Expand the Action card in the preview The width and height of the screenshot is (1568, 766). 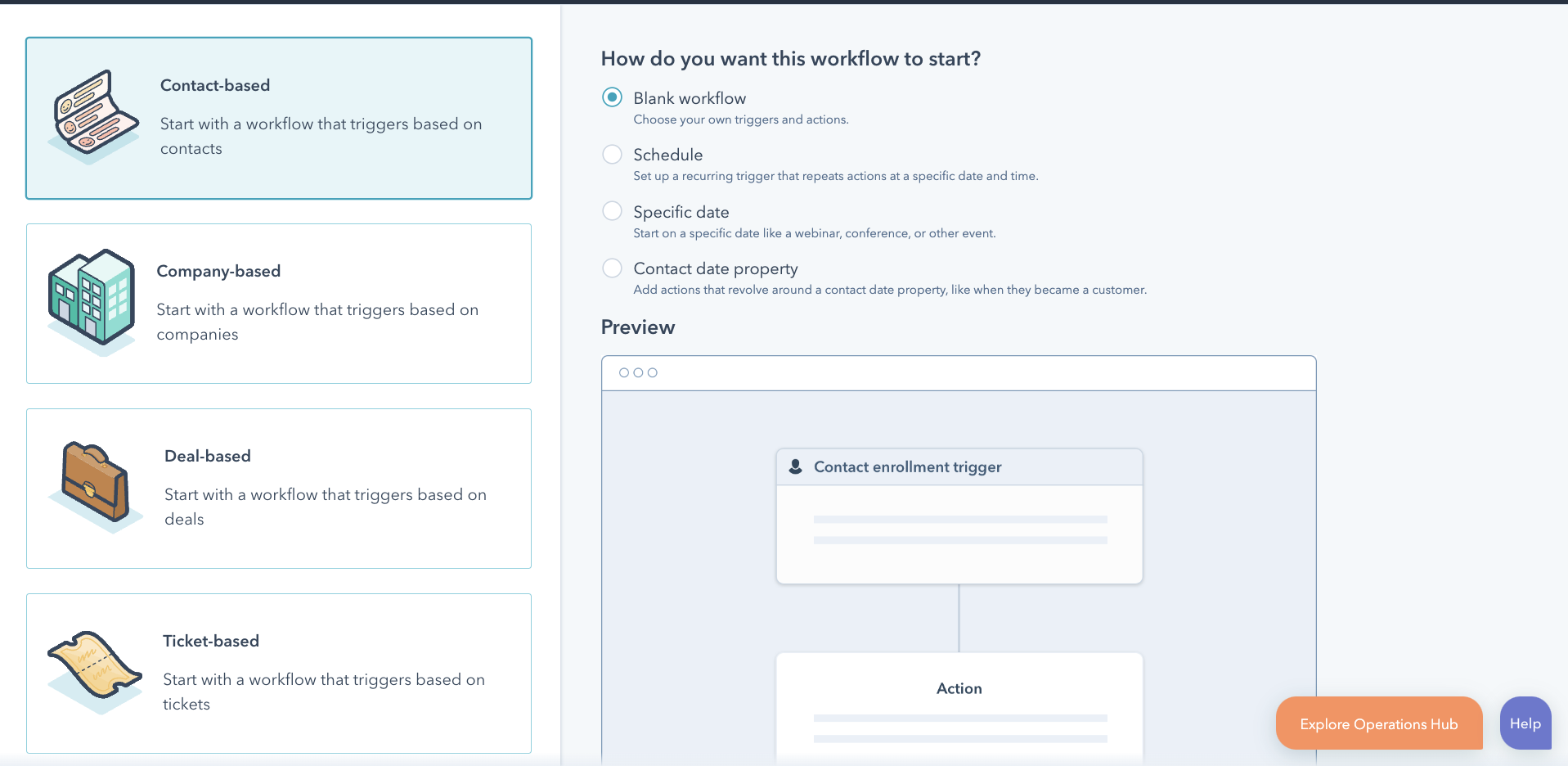[x=959, y=705]
